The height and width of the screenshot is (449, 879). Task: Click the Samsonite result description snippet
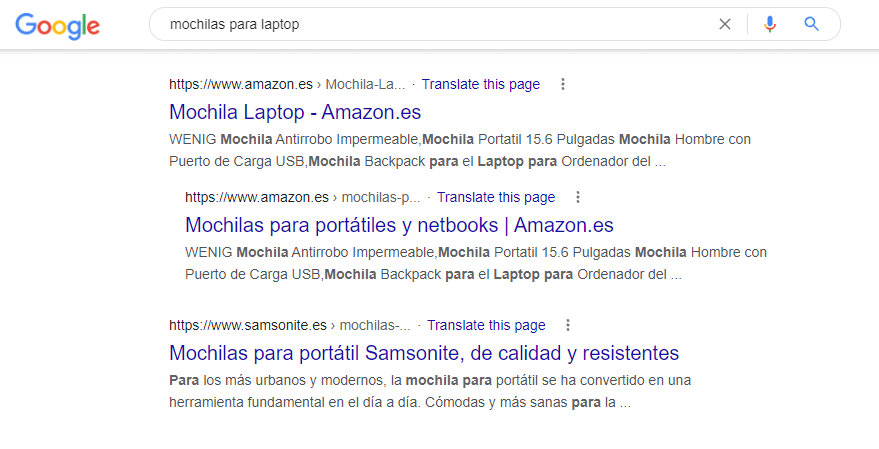[x=430, y=392]
